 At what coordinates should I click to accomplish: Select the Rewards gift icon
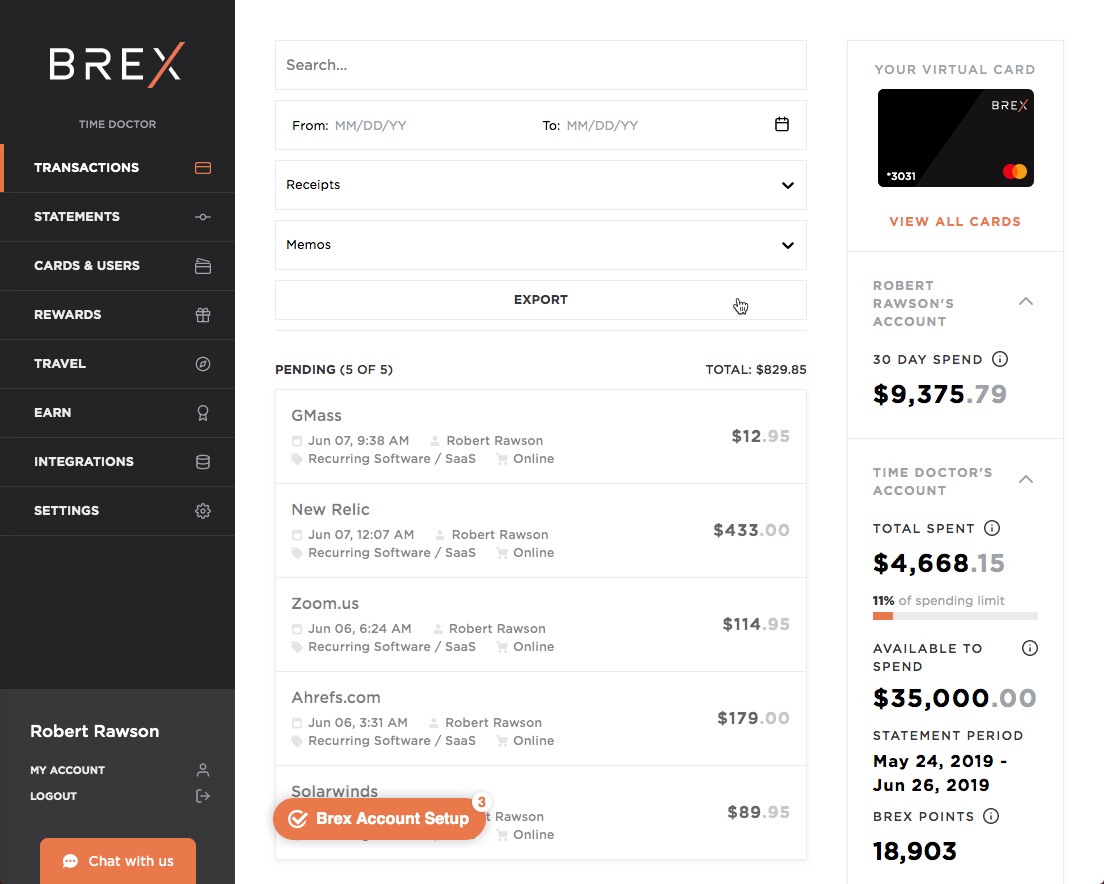pos(203,314)
